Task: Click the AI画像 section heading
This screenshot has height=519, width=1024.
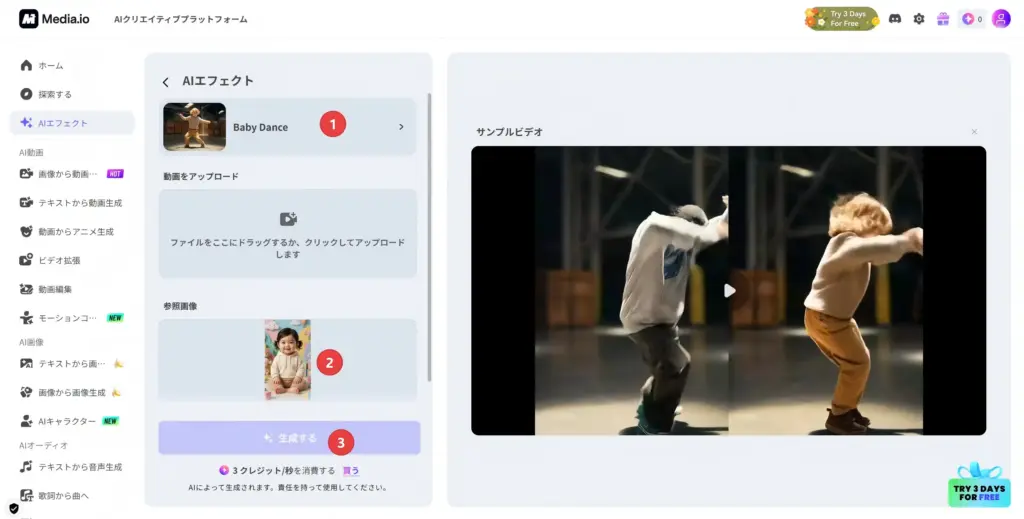Action: coord(31,342)
